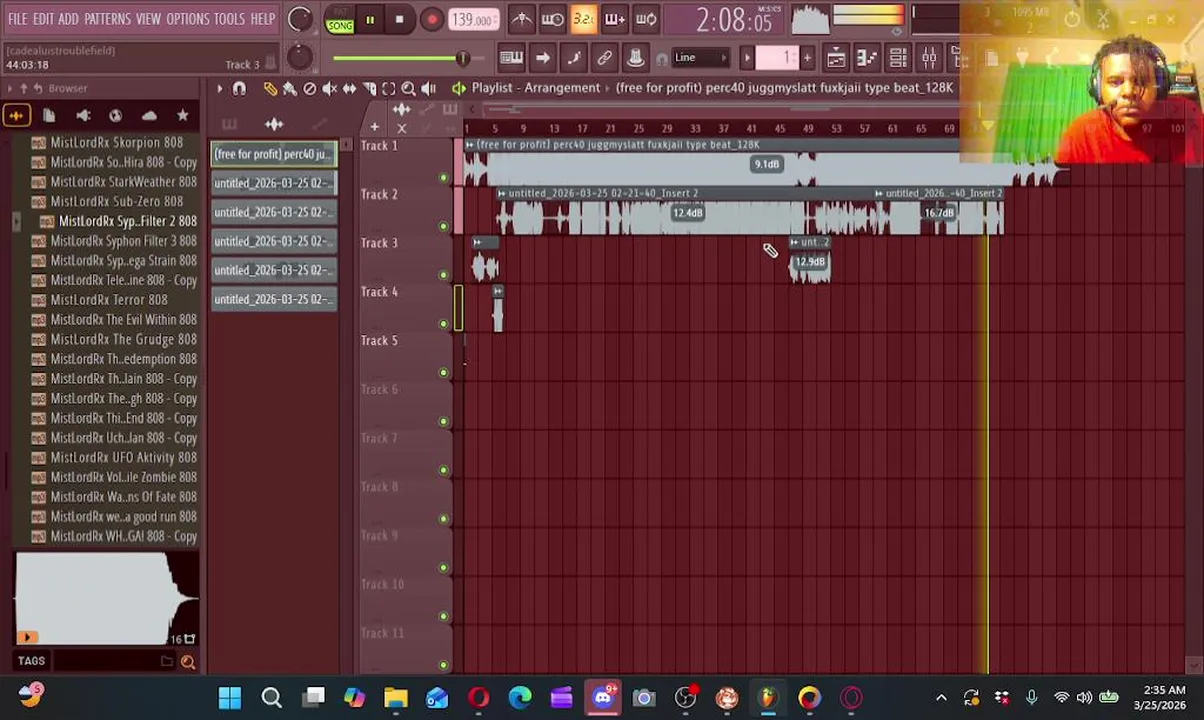Click the record button
Image resolution: width=1204 pixels, height=720 pixels.
[431, 19]
